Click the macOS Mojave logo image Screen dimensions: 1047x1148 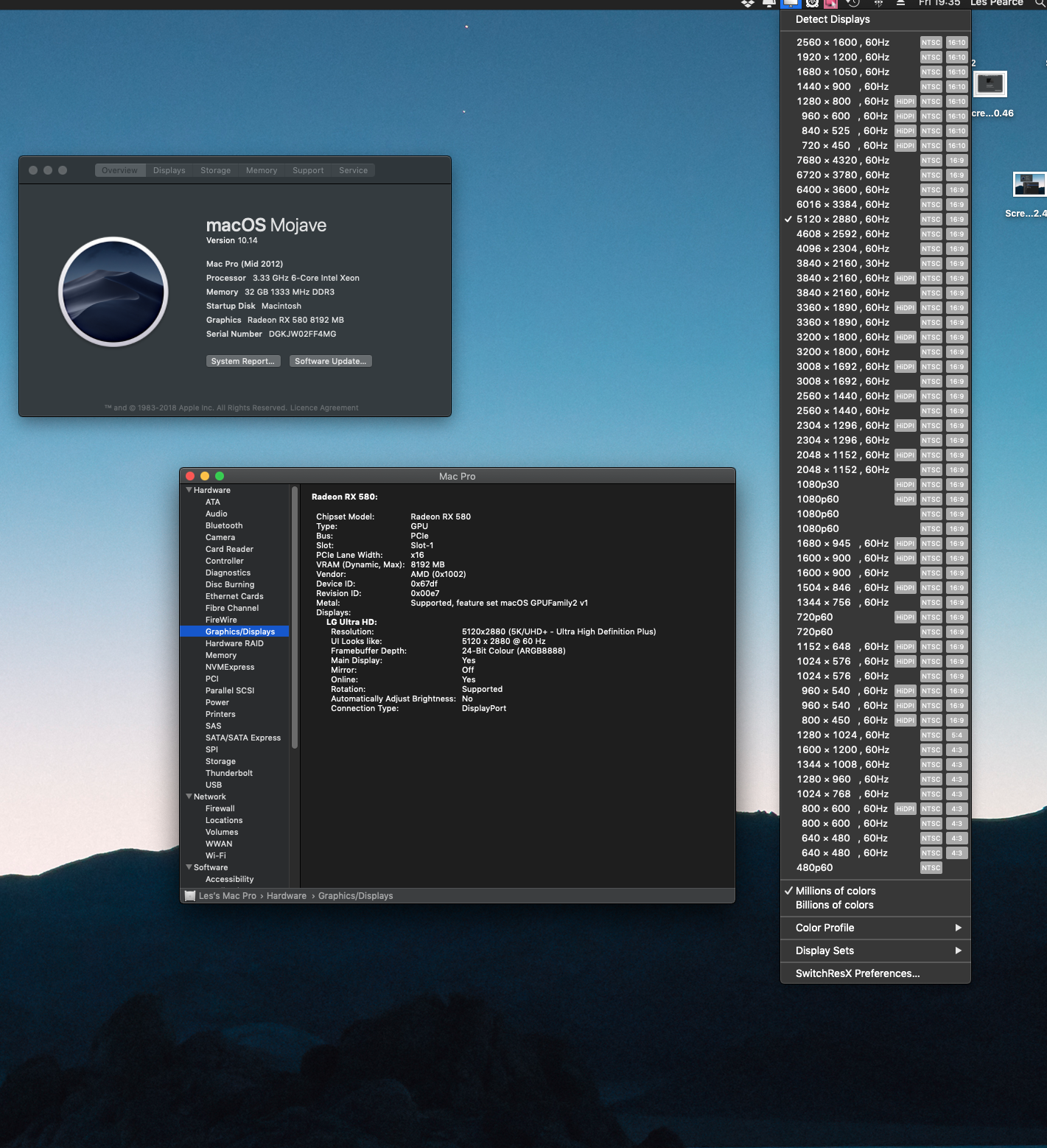[x=113, y=292]
